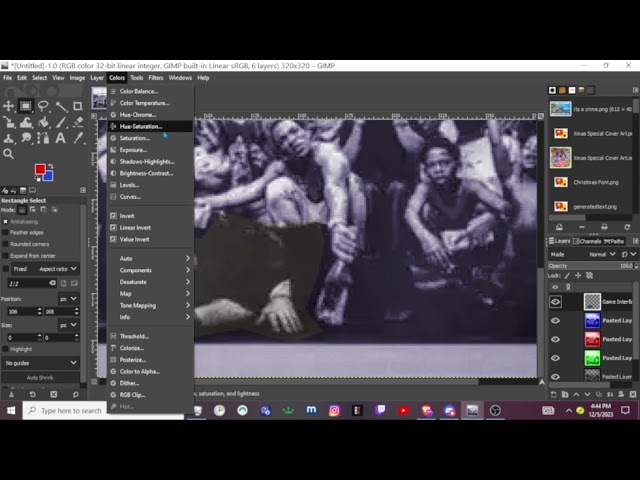This screenshot has height=480, width=640.
Task: Delete the layer with the X icon
Action: click(x=633, y=394)
